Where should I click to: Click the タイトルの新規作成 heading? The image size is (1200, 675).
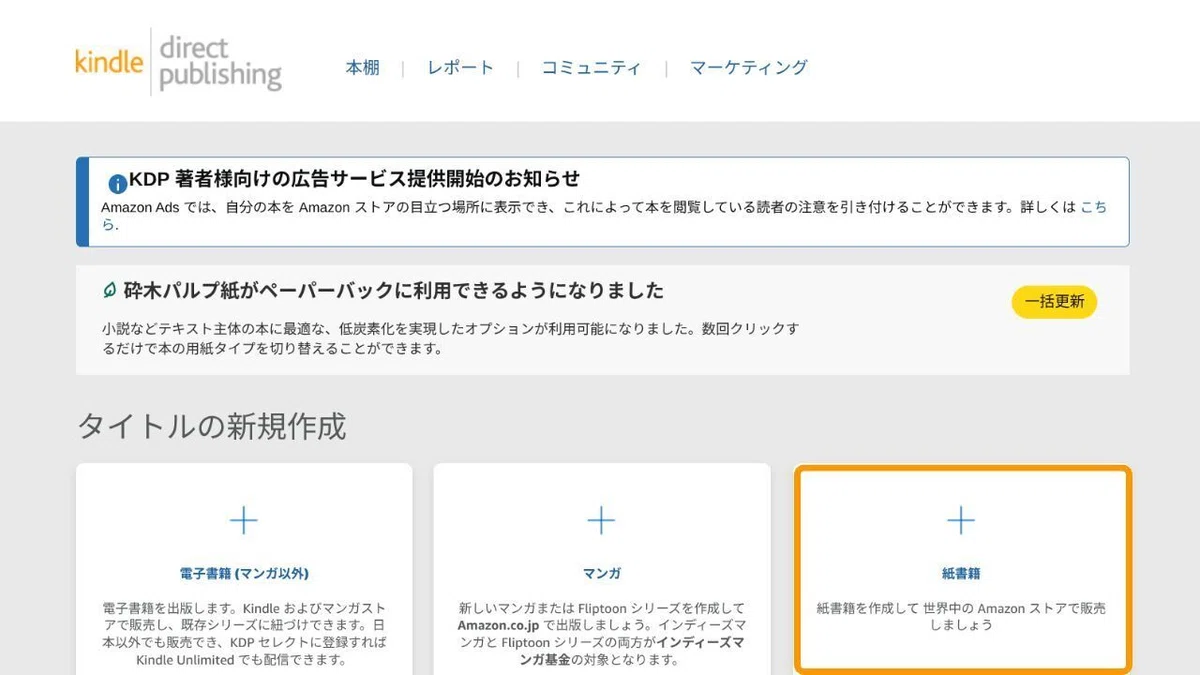(212, 427)
